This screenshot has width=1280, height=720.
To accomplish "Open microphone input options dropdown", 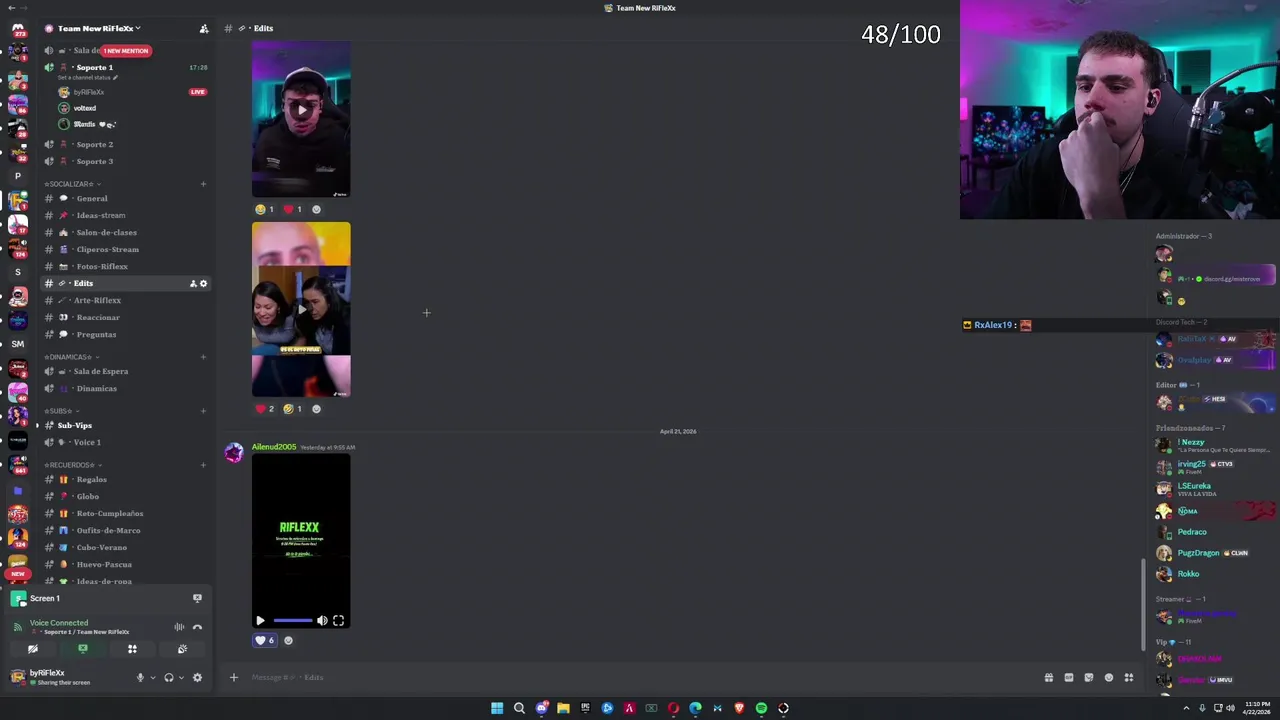I will click(x=152, y=677).
